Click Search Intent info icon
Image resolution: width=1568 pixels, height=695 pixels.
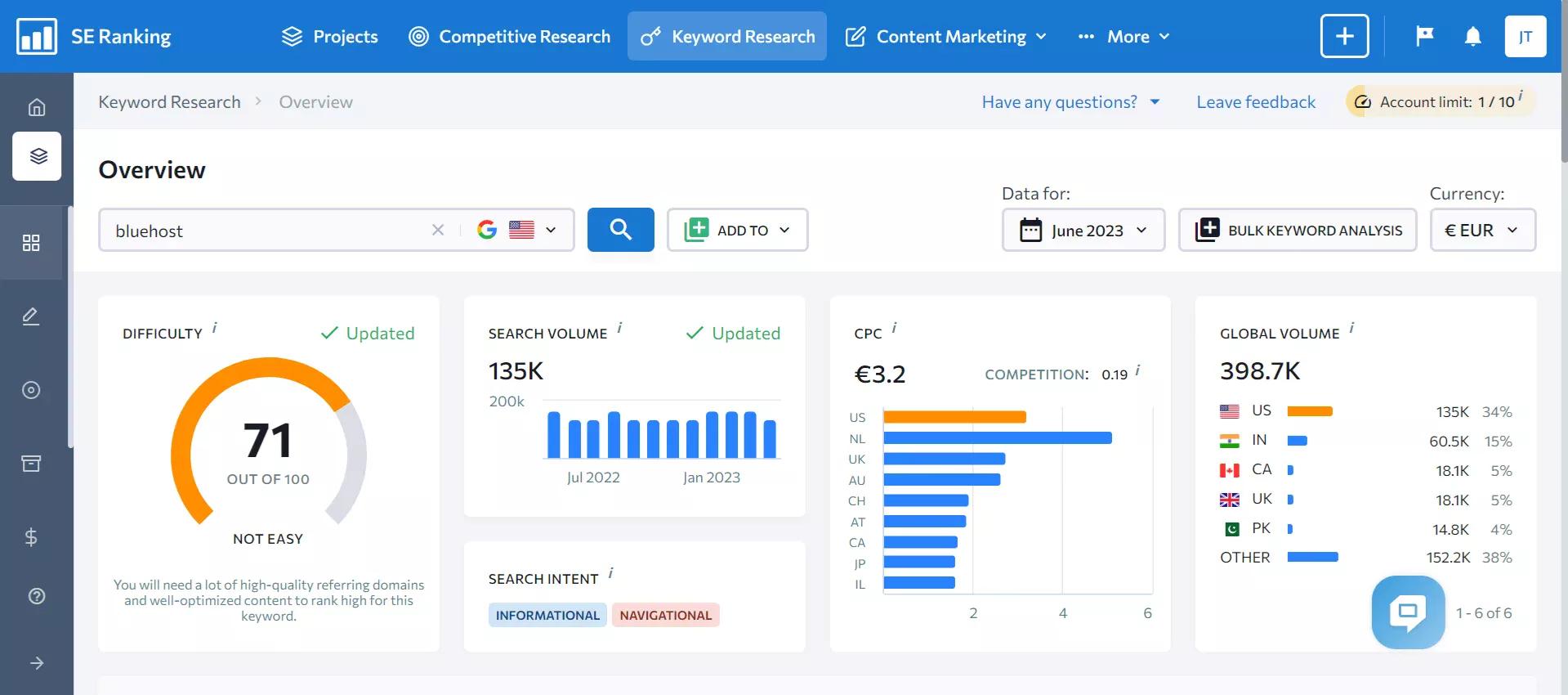[610, 573]
